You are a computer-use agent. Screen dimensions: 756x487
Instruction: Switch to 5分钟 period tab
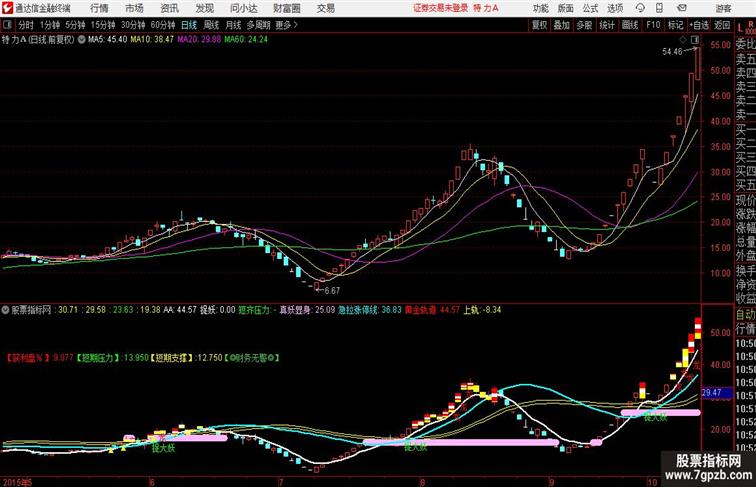75,25
